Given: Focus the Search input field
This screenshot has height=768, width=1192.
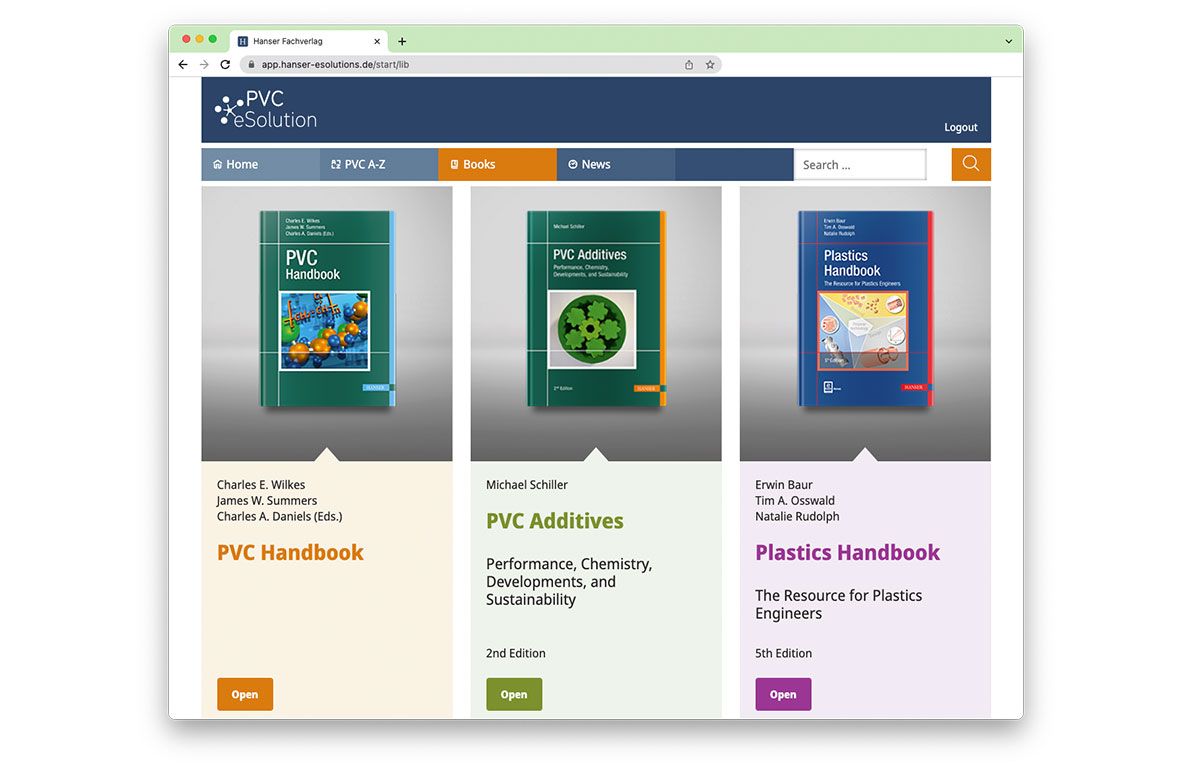Looking at the screenshot, I should pos(860,164).
